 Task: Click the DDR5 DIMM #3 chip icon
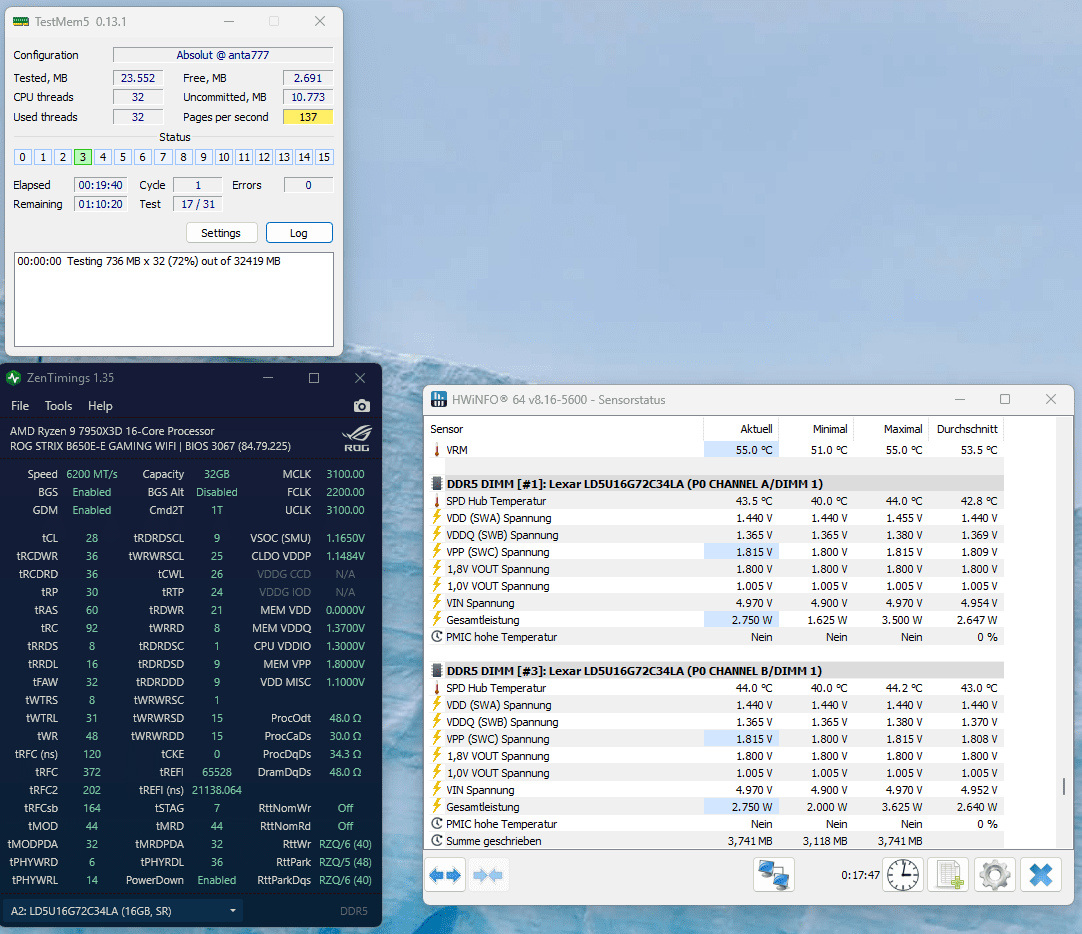[437, 670]
